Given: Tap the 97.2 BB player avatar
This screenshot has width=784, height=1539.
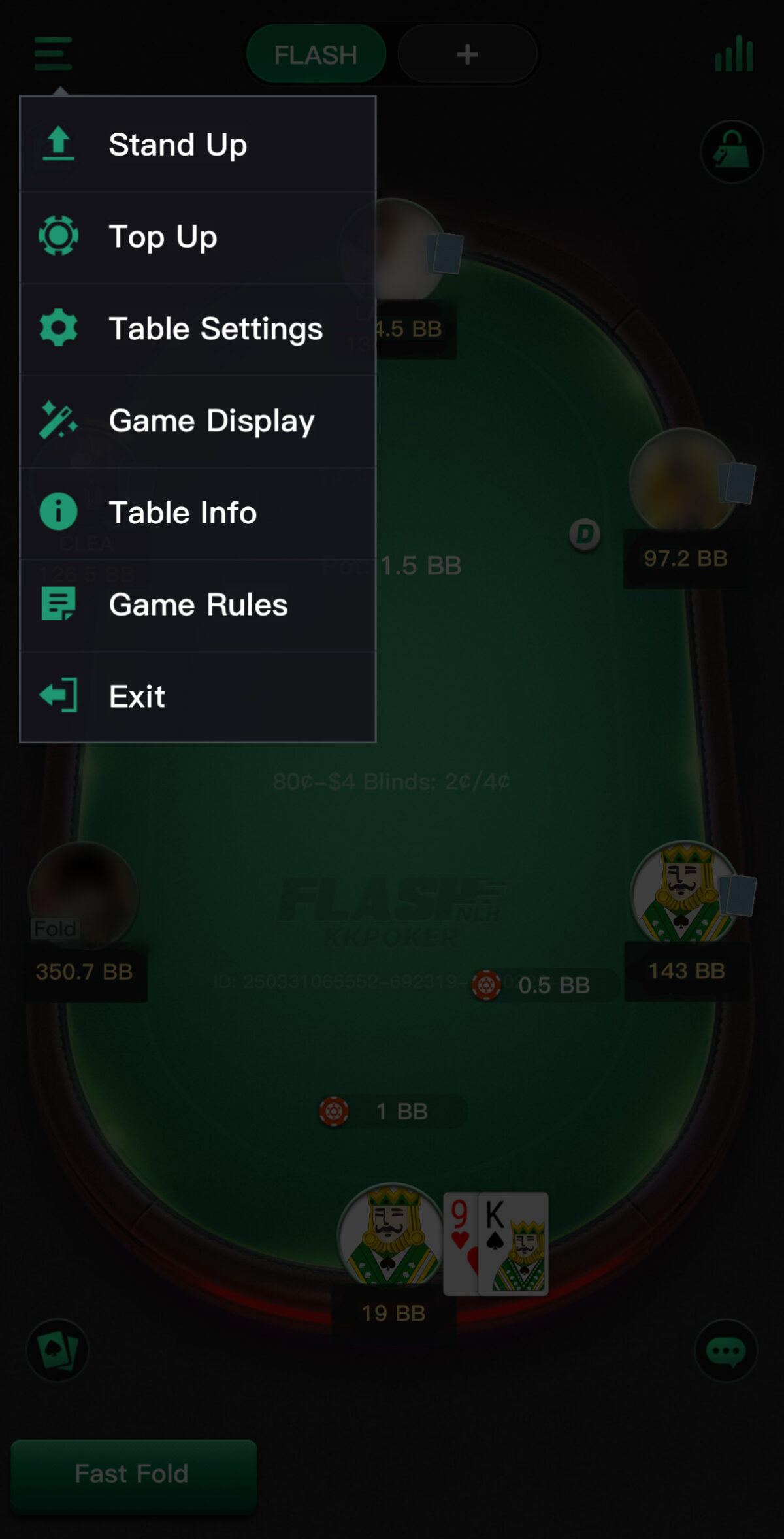Looking at the screenshot, I should [x=683, y=480].
